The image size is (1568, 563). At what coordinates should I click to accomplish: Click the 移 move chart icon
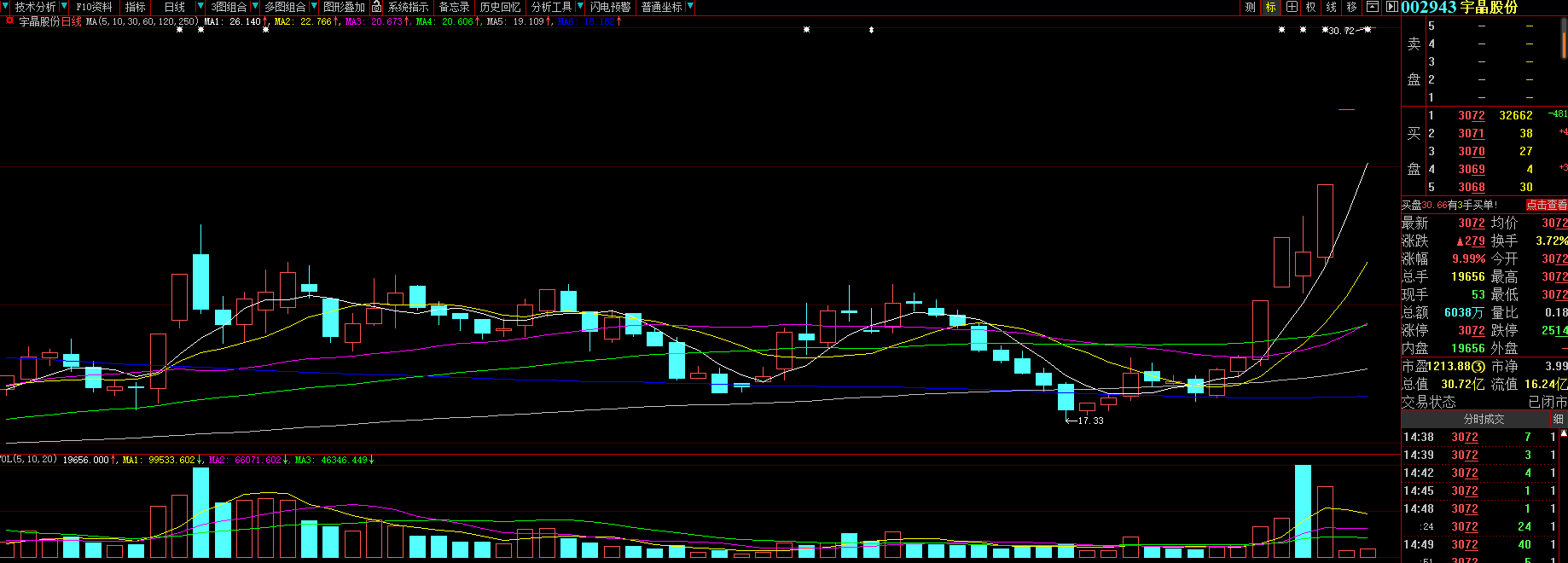tap(1351, 7)
